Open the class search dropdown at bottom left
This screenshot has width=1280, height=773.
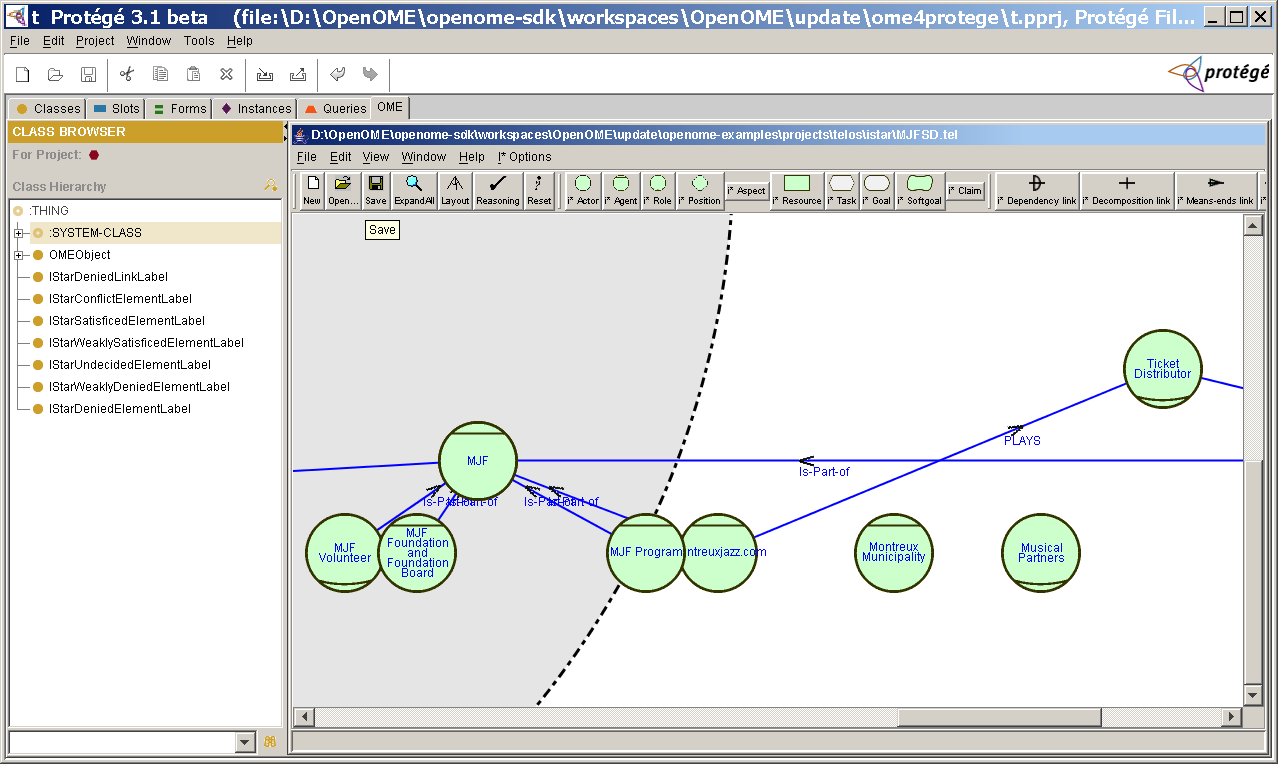pos(243,742)
